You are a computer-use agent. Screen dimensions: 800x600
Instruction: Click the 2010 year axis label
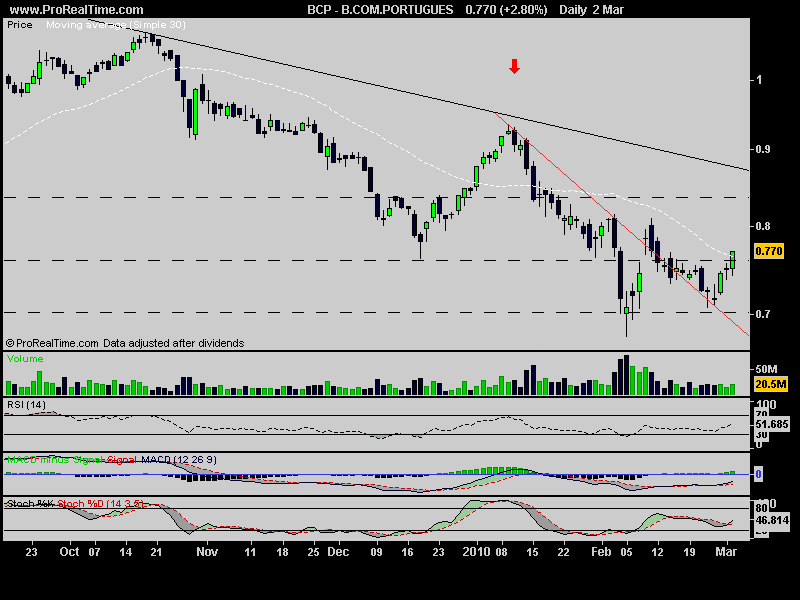coord(476,552)
